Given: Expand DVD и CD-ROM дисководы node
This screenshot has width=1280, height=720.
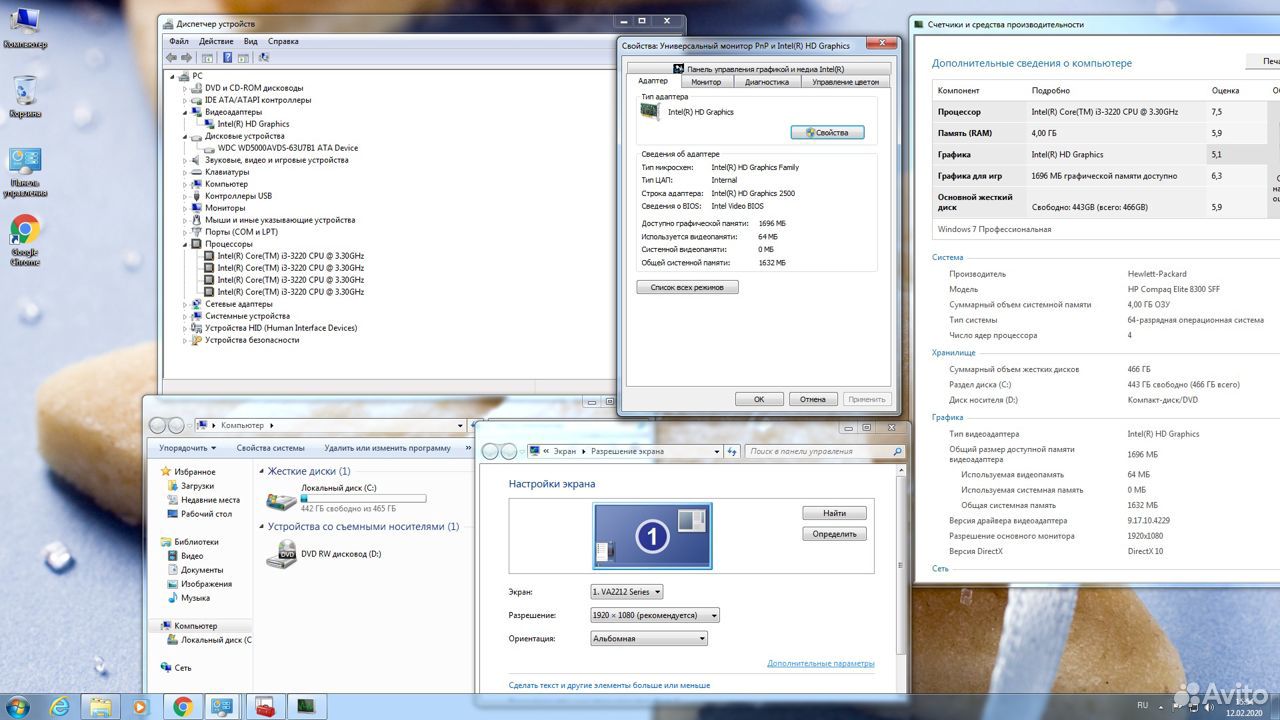Looking at the screenshot, I should pyautogui.click(x=185, y=88).
